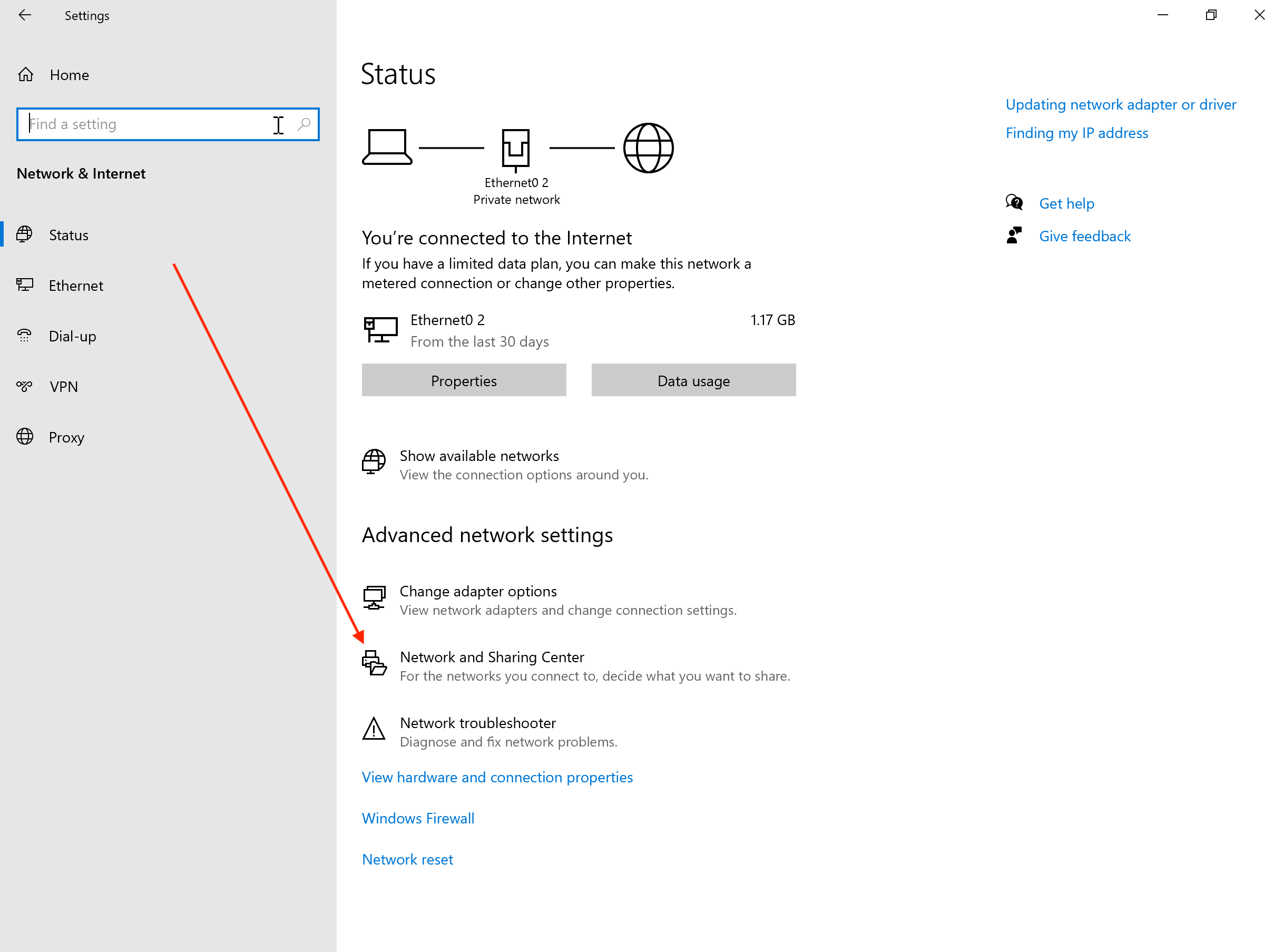Open Dial-up settings
This screenshot has width=1283, height=952.
click(x=72, y=337)
